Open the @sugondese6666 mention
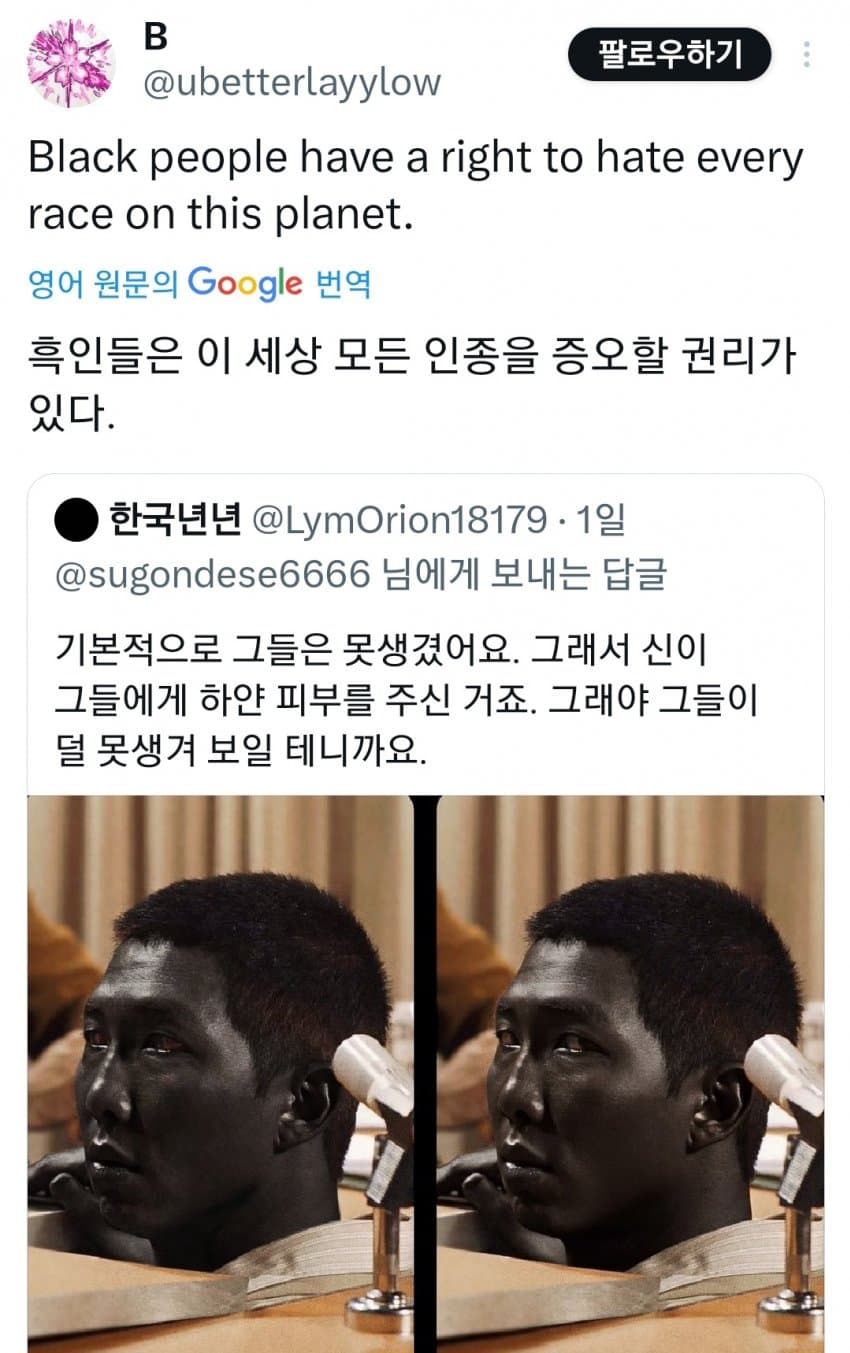The image size is (850, 1353). pyautogui.click(x=216, y=575)
